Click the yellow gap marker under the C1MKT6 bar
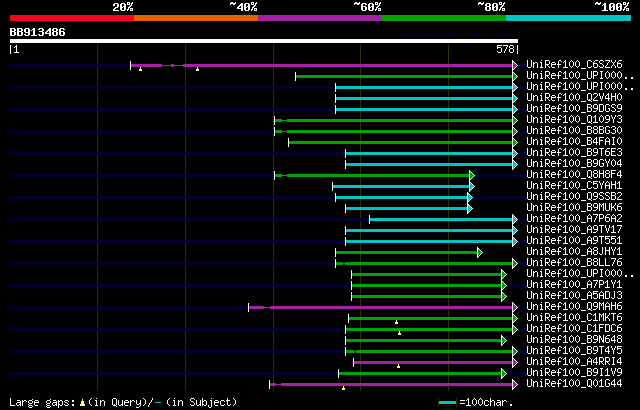 click(396, 322)
